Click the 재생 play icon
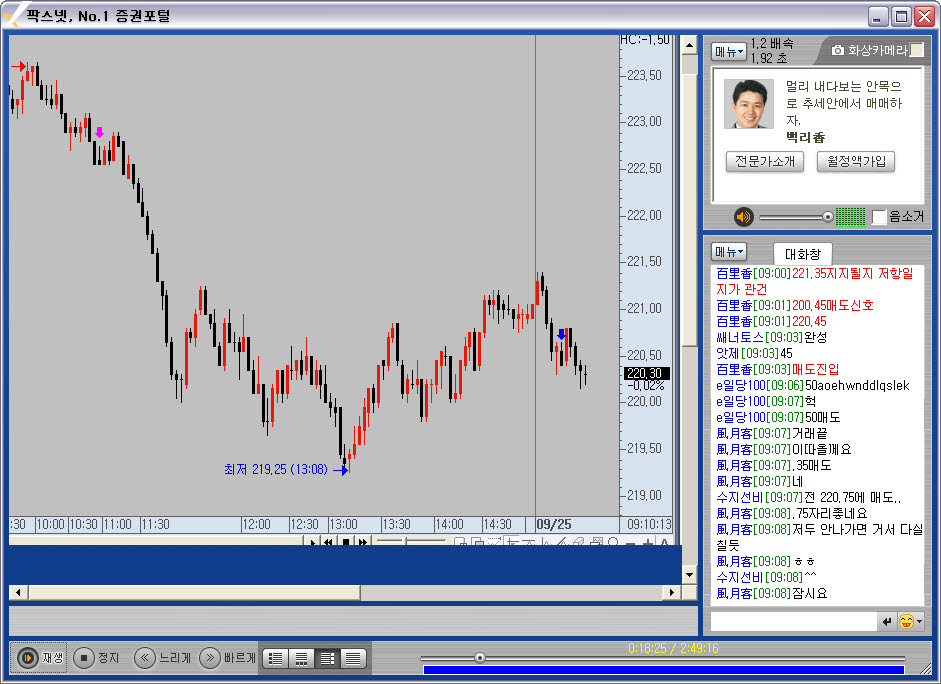 click(28, 658)
